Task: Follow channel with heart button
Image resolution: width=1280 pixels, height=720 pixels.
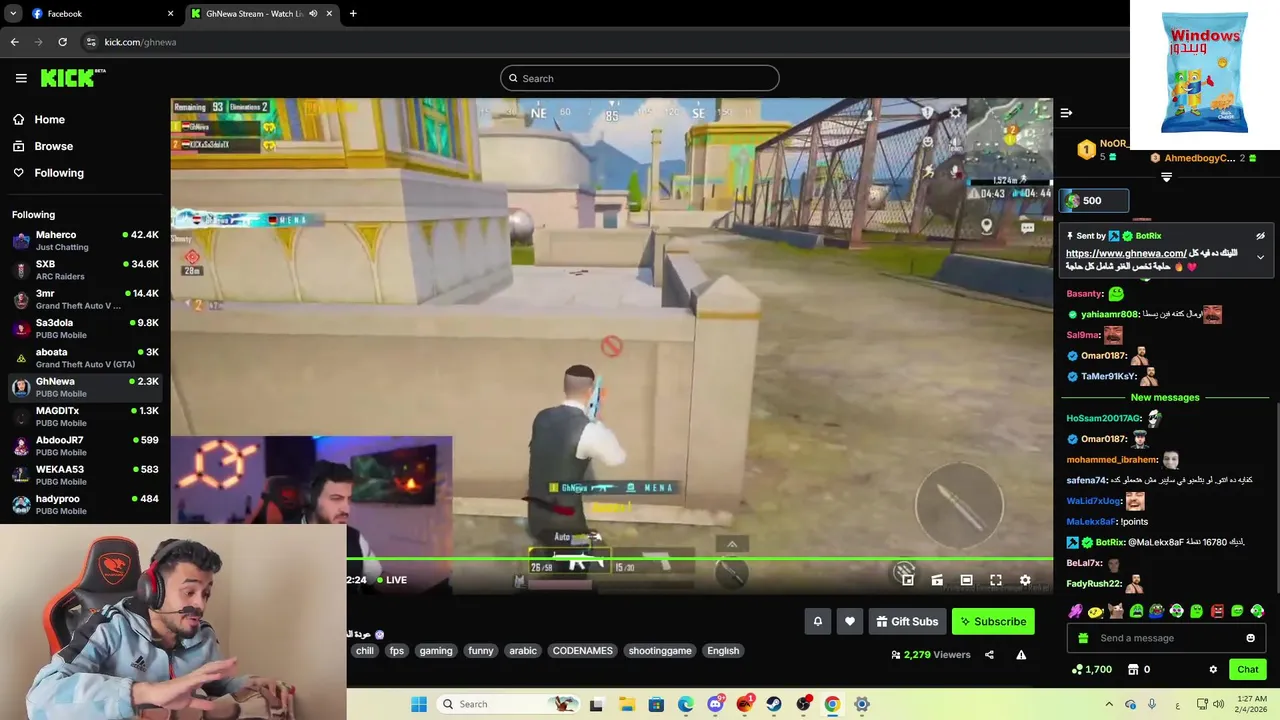Action: point(850,621)
